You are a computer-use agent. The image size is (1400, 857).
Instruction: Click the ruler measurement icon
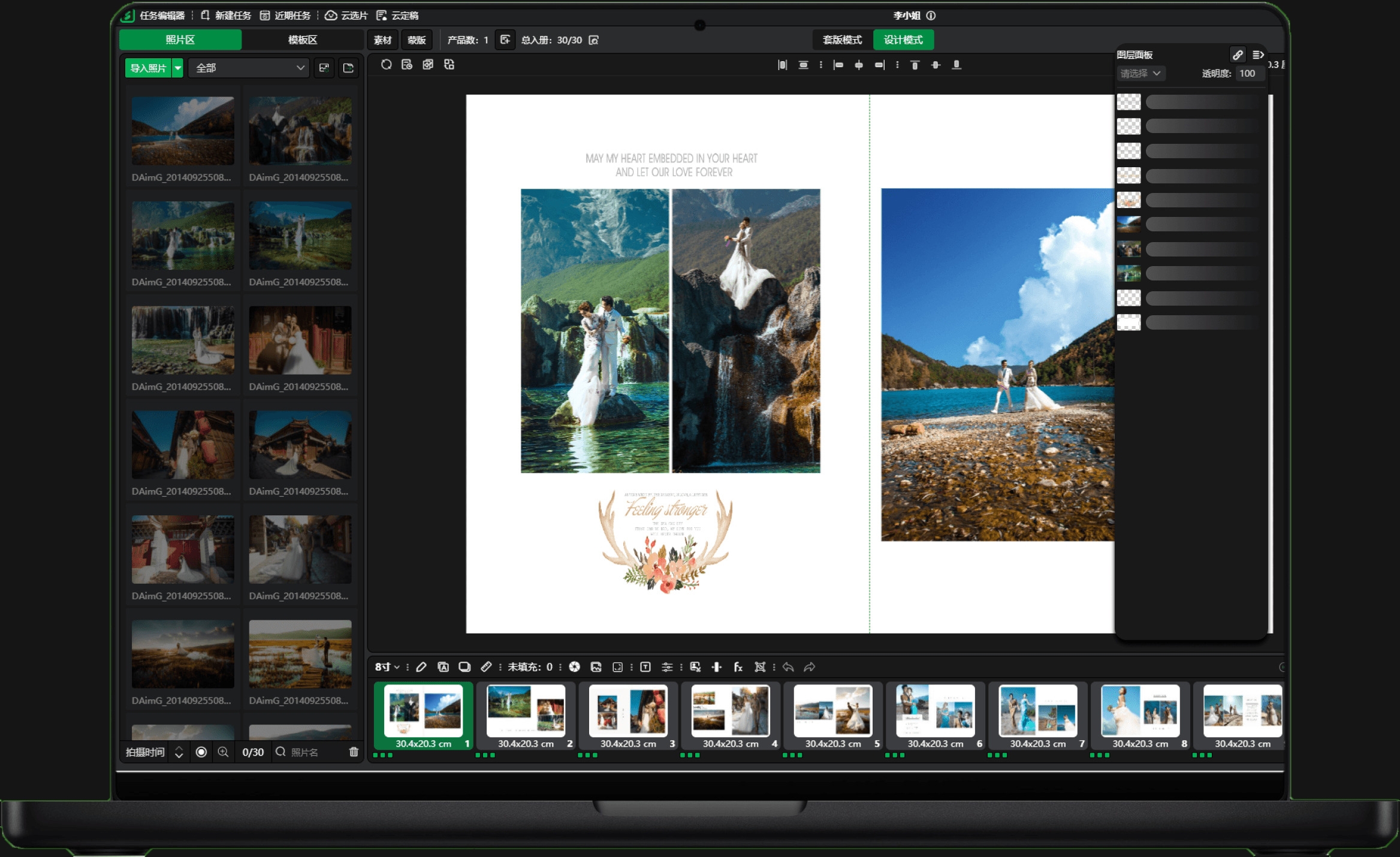(486, 667)
